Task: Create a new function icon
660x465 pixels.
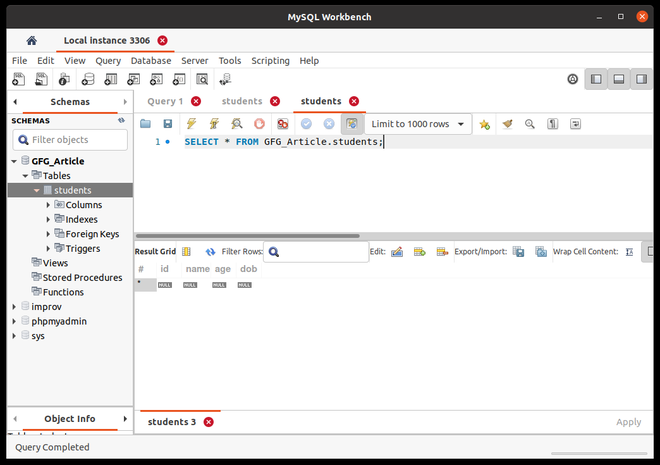Action: (179, 79)
